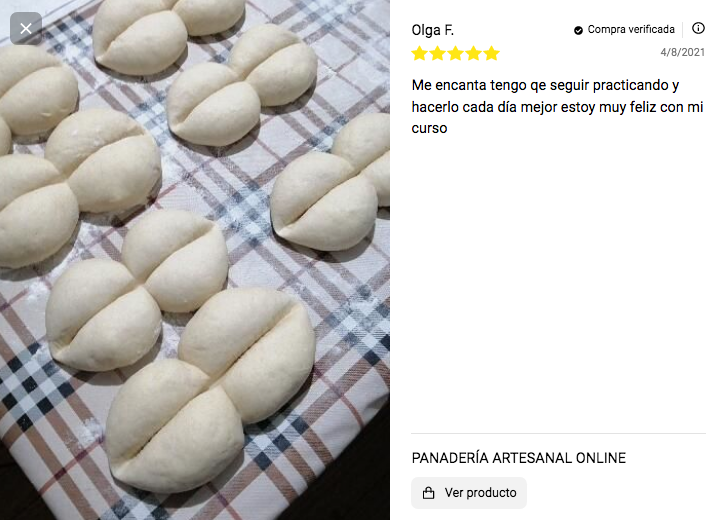Click the word curso in the review
Viewport: 724px width, 520px height.
pyautogui.click(x=429, y=128)
